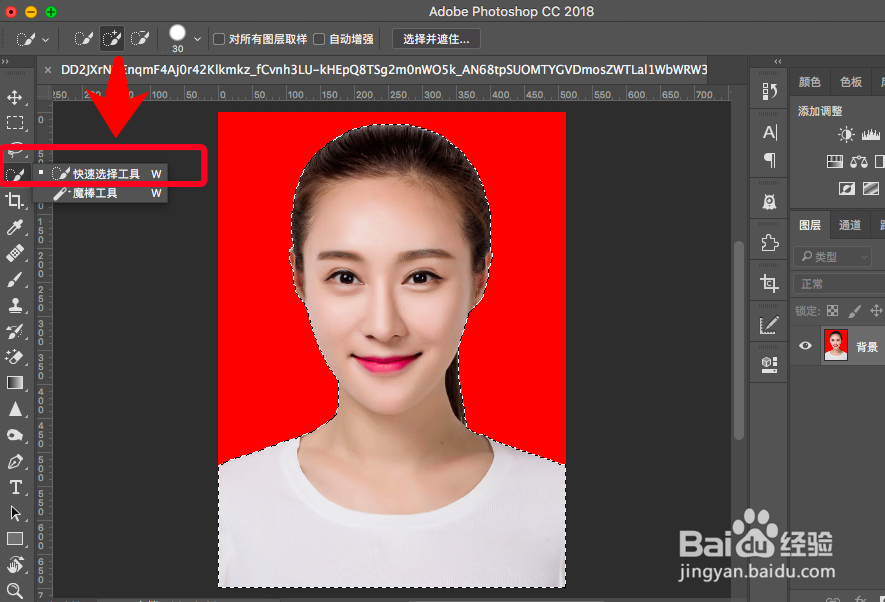Open the brush size picker dropdown arrow
This screenshot has width=885, height=602.
197,39
